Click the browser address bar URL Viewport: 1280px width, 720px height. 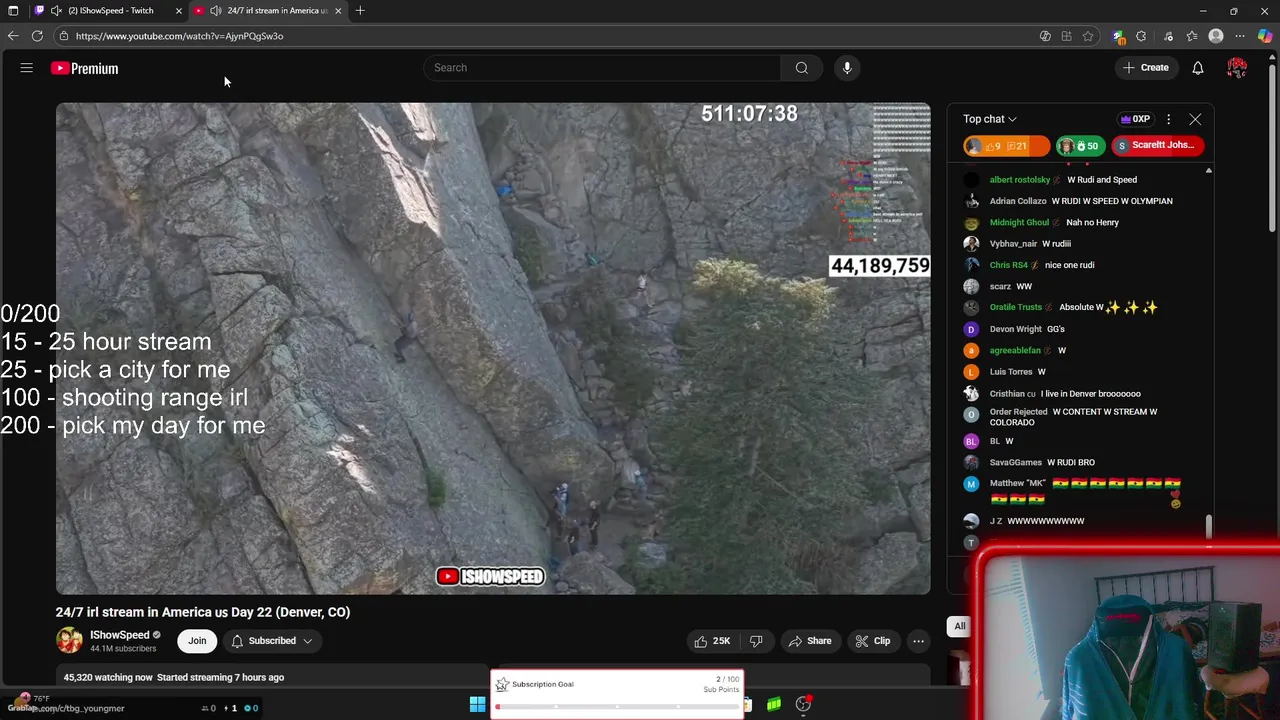[x=179, y=36]
